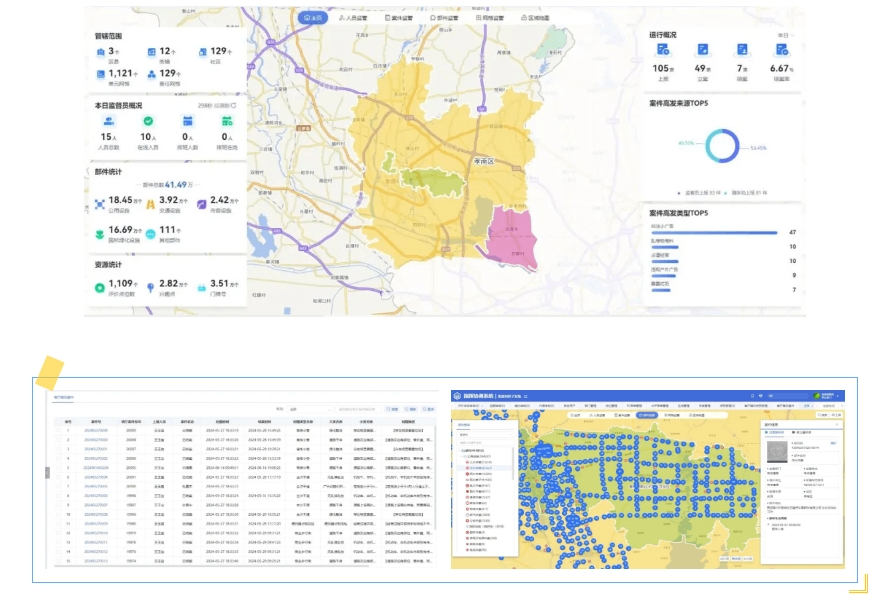Open the 本日 date range dropdown
This screenshot has width=881, height=606.
(x=785, y=35)
